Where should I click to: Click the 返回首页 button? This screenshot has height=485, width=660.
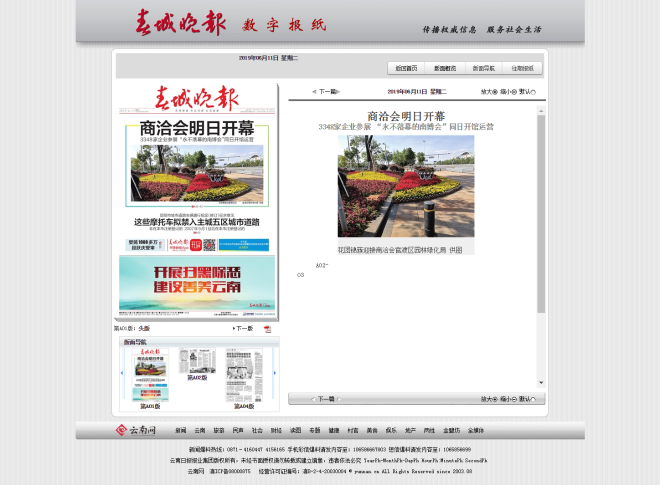click(x=406, y=68)
